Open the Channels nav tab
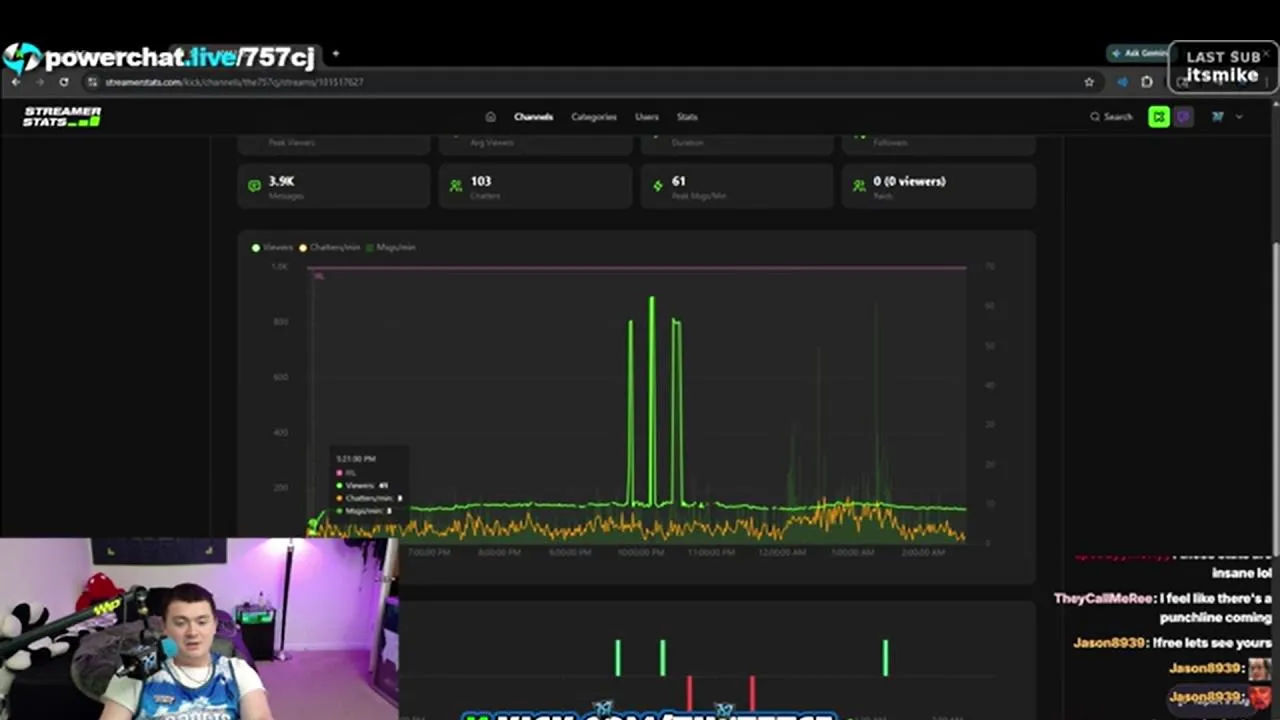Image resolution: width=1280 pixels, height=720 pixels. point(533,117)
